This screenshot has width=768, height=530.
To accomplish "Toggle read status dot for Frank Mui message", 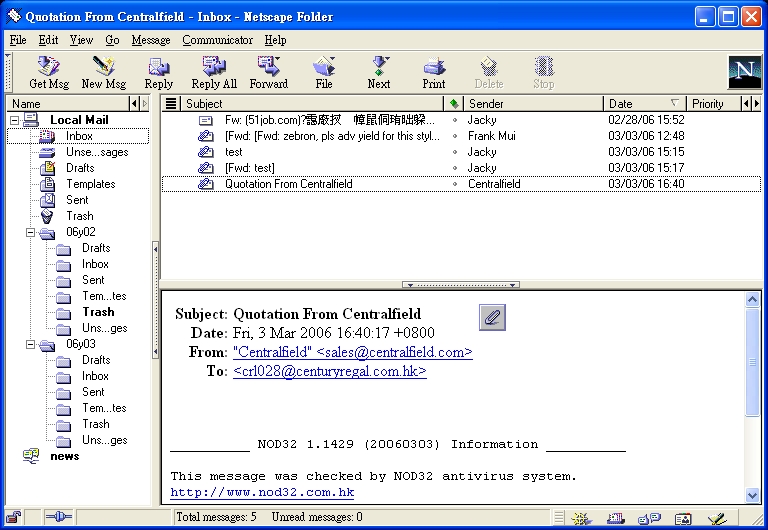I will point(455,136).
